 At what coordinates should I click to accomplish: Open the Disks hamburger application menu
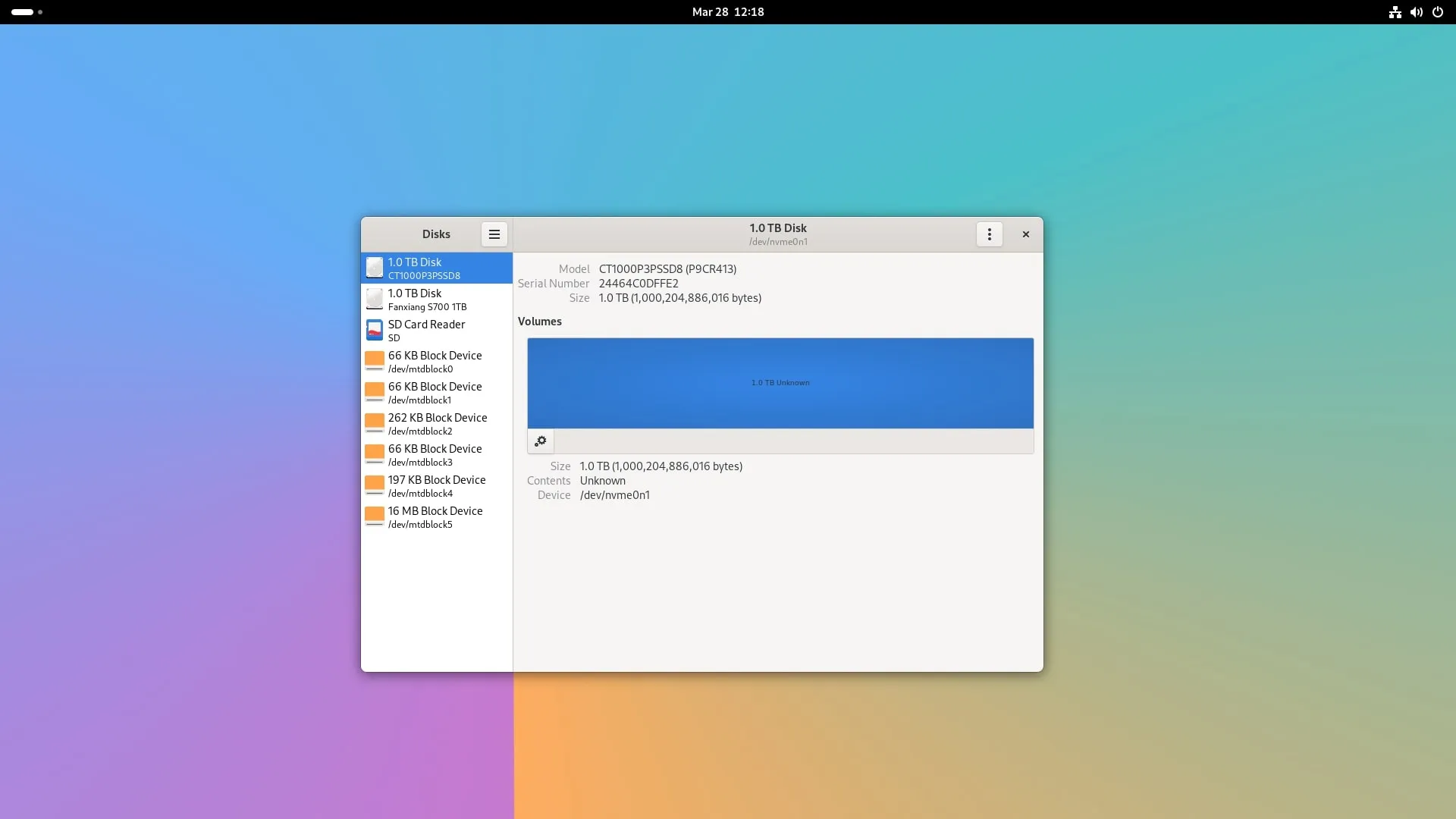click(494, 234)
